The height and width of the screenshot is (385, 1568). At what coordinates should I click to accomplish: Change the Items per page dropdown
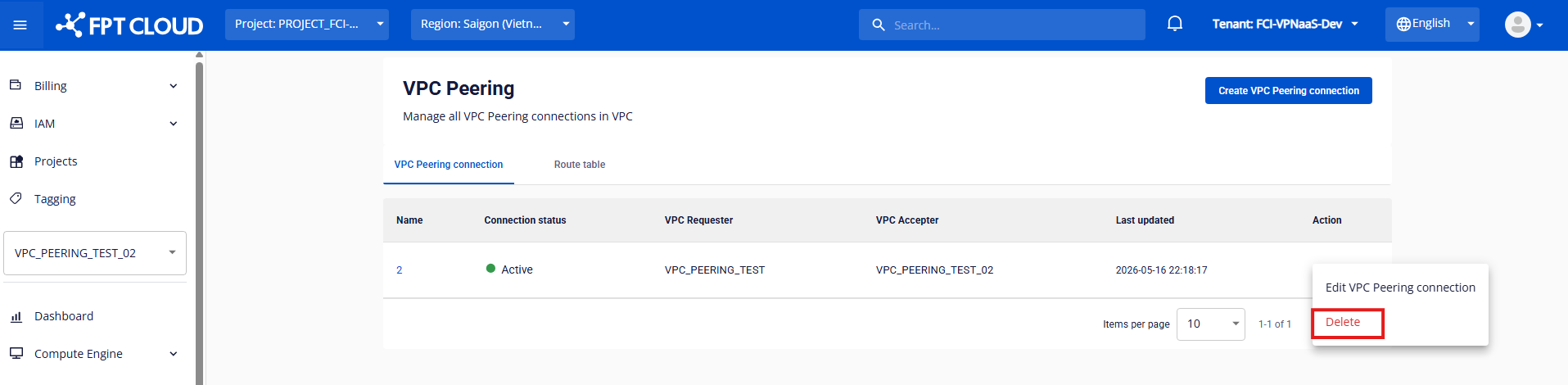(1210, 324)
